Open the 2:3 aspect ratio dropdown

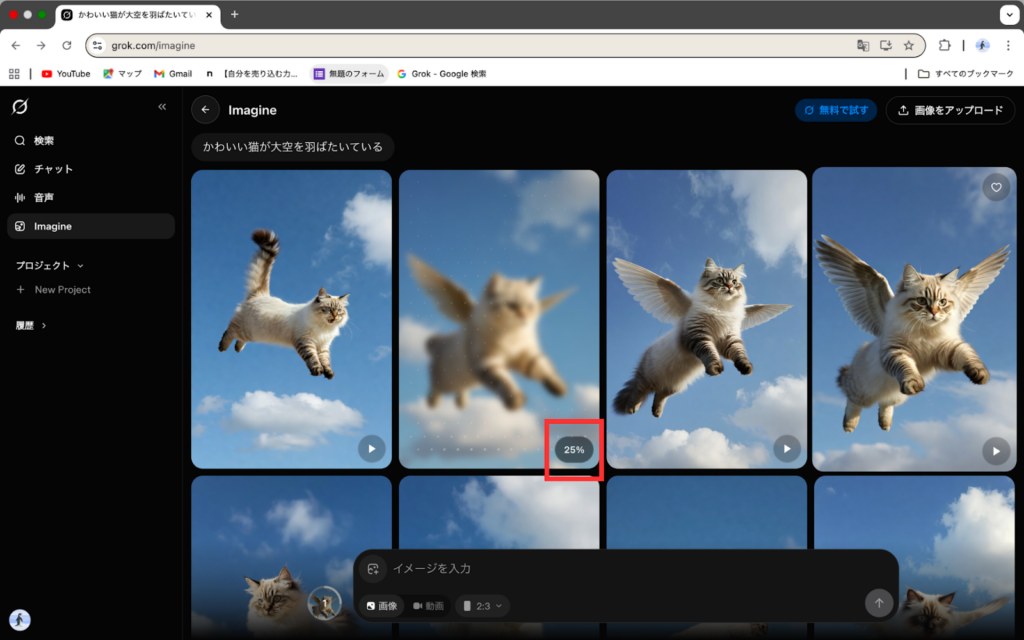[x=482, y=605]
